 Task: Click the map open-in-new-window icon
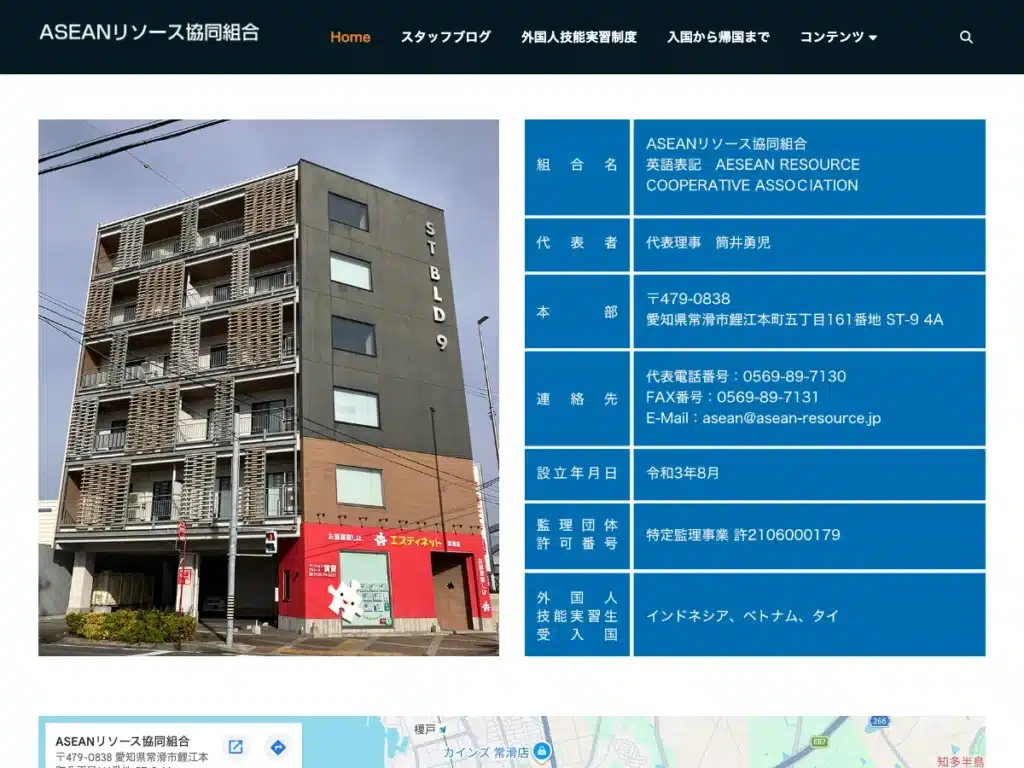[x=236, y=746]
